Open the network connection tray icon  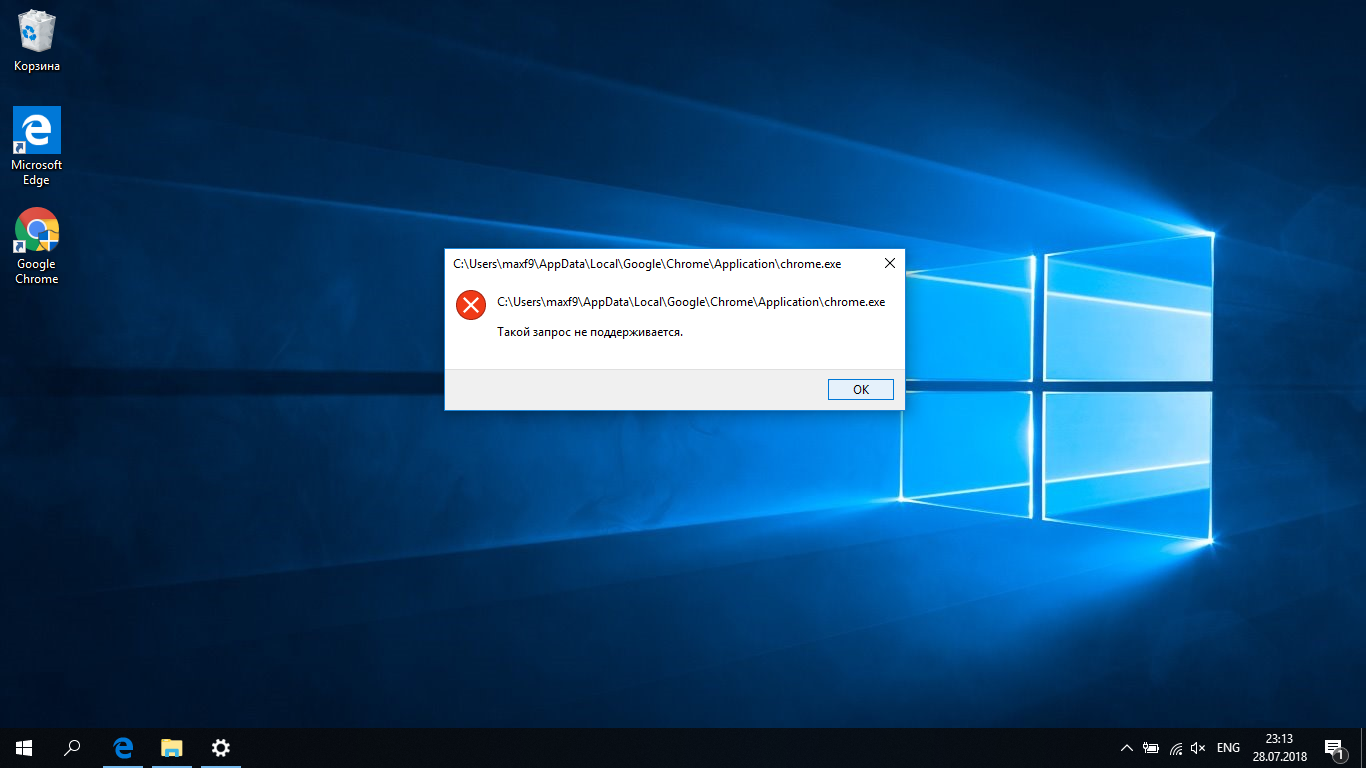[x=1176, y=748]
